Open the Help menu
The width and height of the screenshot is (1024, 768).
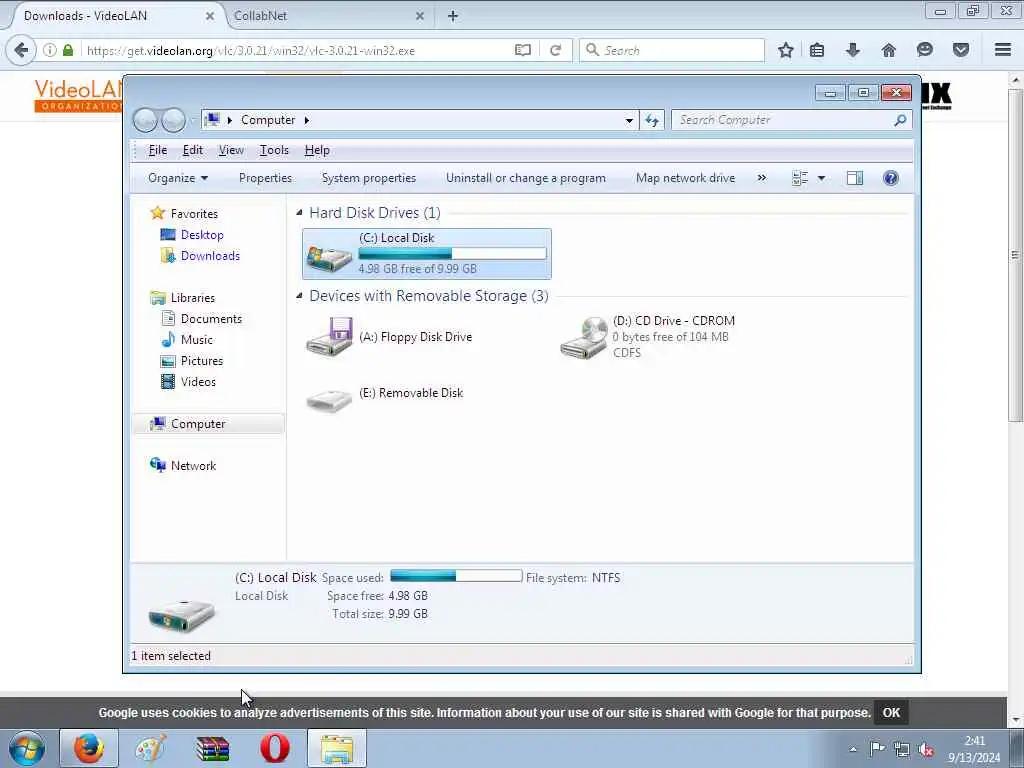pos(317,150)
